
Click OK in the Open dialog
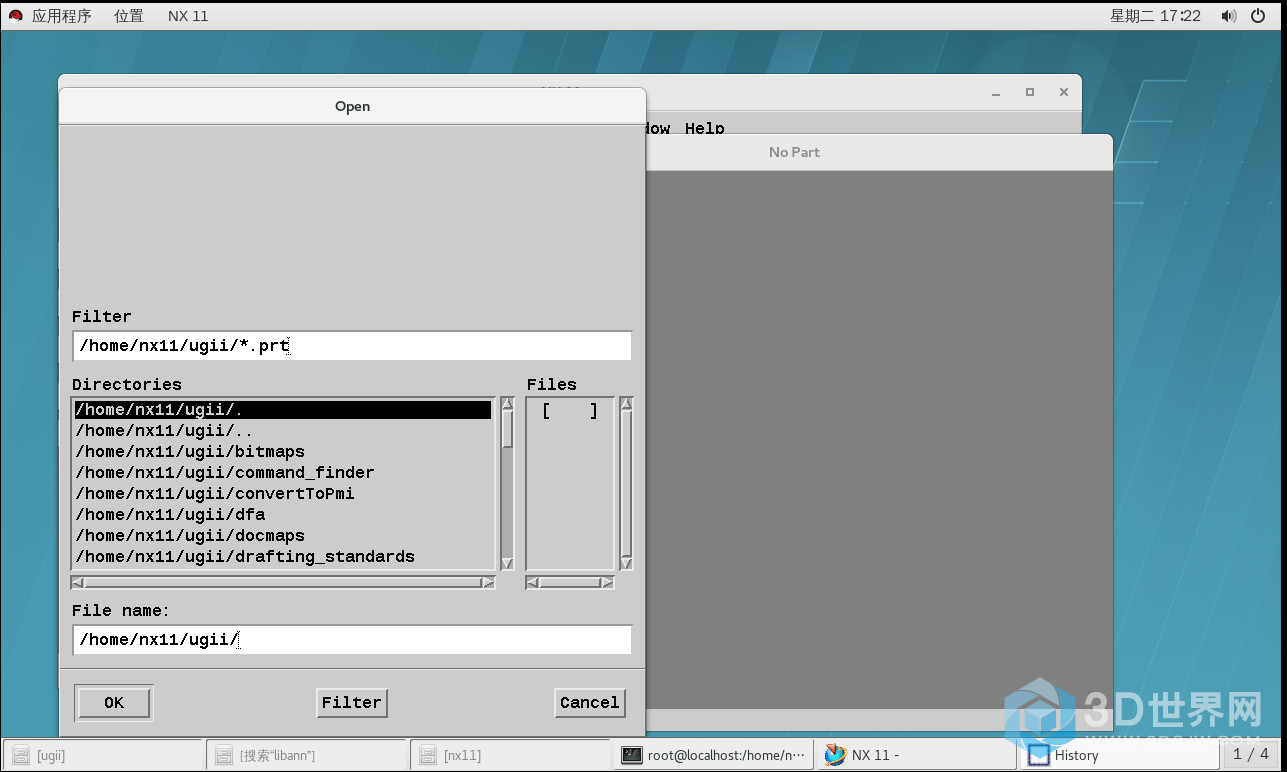114,703
